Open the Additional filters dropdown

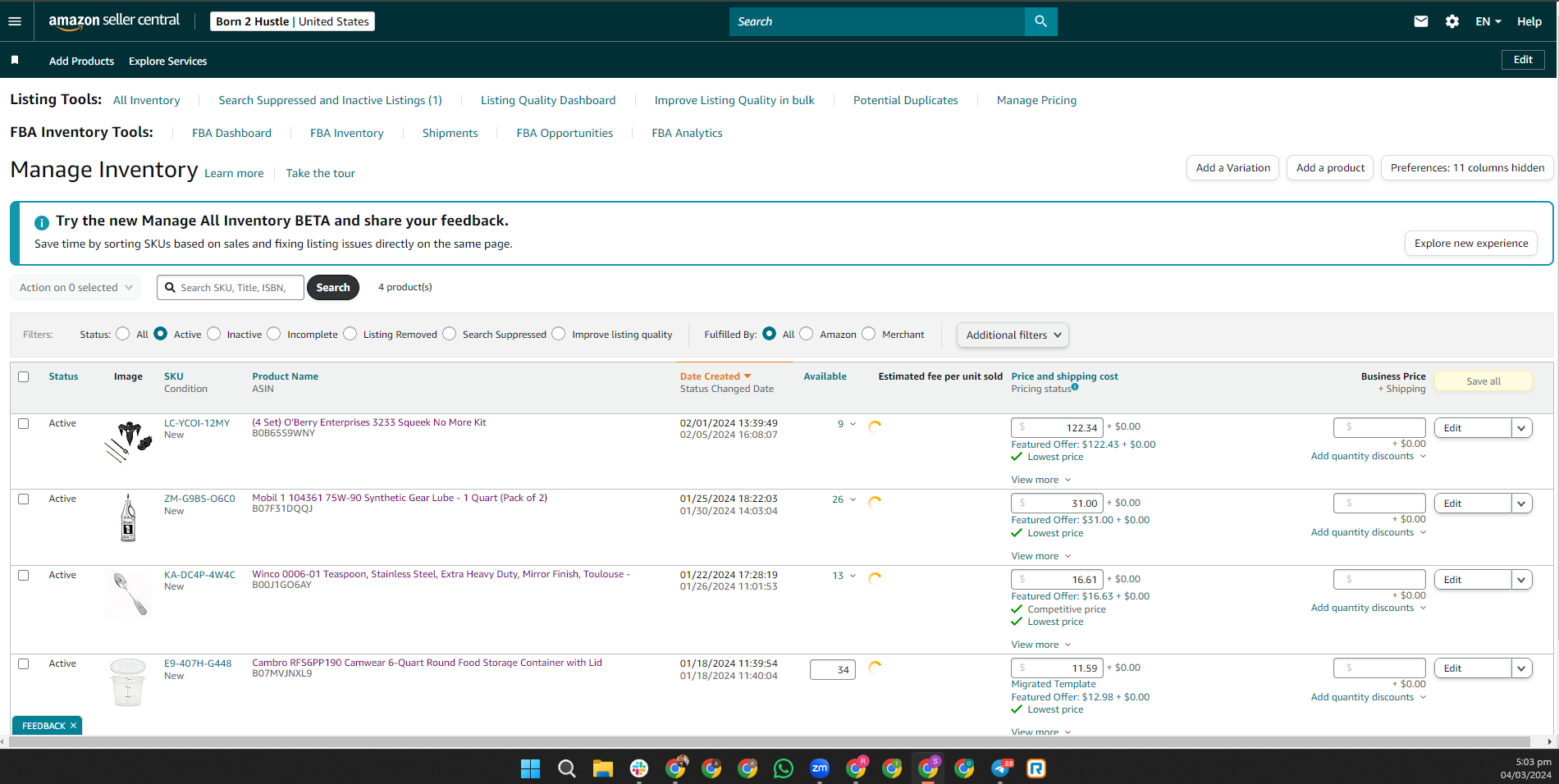(1013, 335)
